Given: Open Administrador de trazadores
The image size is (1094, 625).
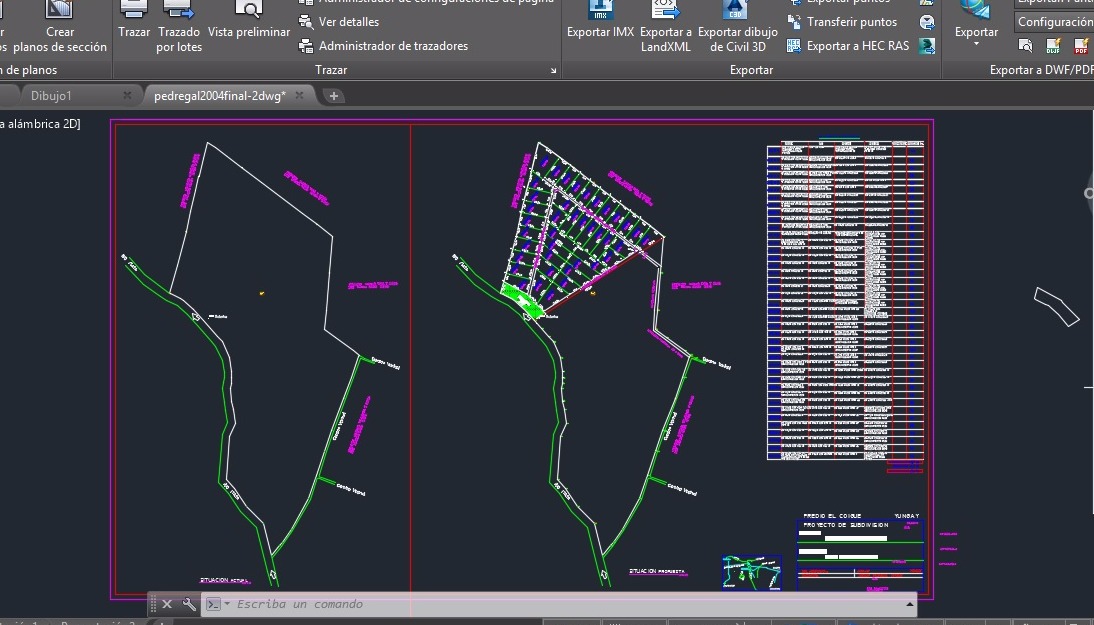Looking at the screenshot, I should coord(393,46).
